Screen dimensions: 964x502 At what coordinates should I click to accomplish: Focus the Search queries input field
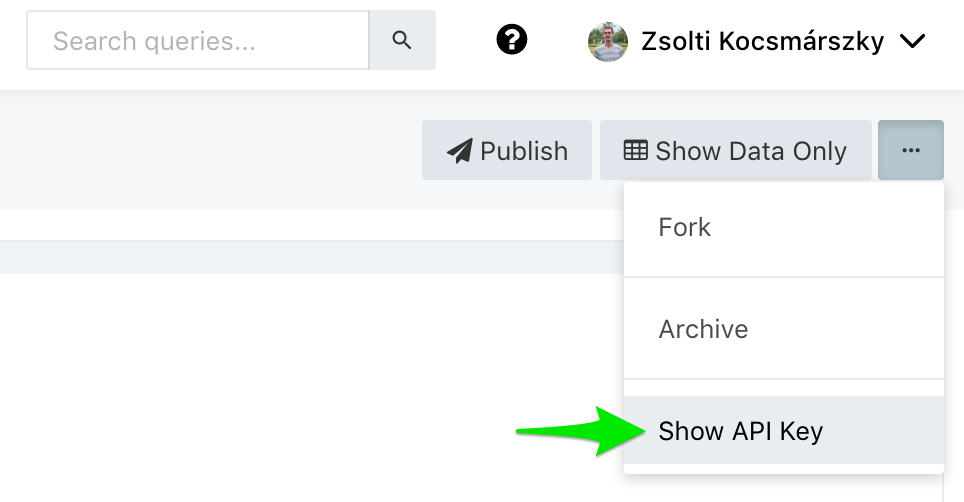coord(198,41)
